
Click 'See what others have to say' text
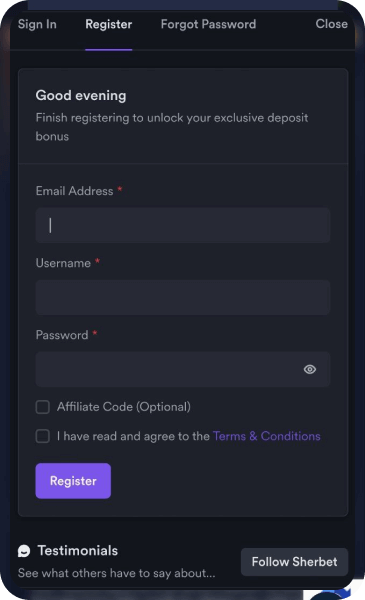pos(117,573)
